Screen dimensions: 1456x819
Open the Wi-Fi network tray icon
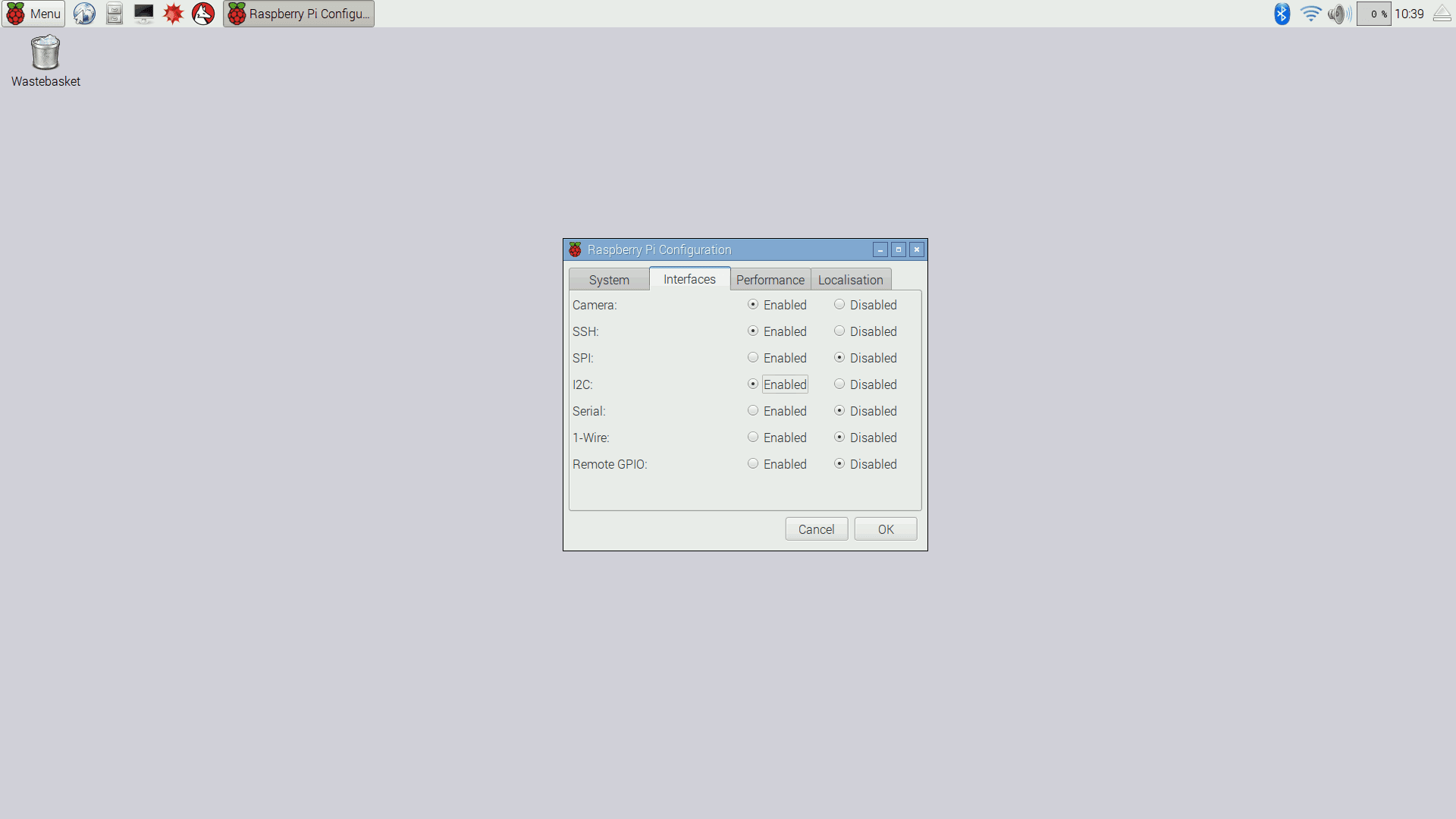[x=1311, y=13]
